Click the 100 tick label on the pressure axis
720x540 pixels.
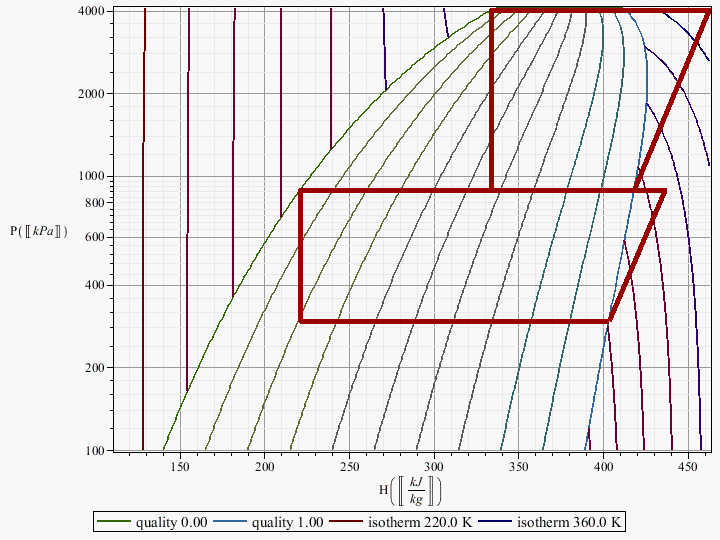tap(96, 450)
